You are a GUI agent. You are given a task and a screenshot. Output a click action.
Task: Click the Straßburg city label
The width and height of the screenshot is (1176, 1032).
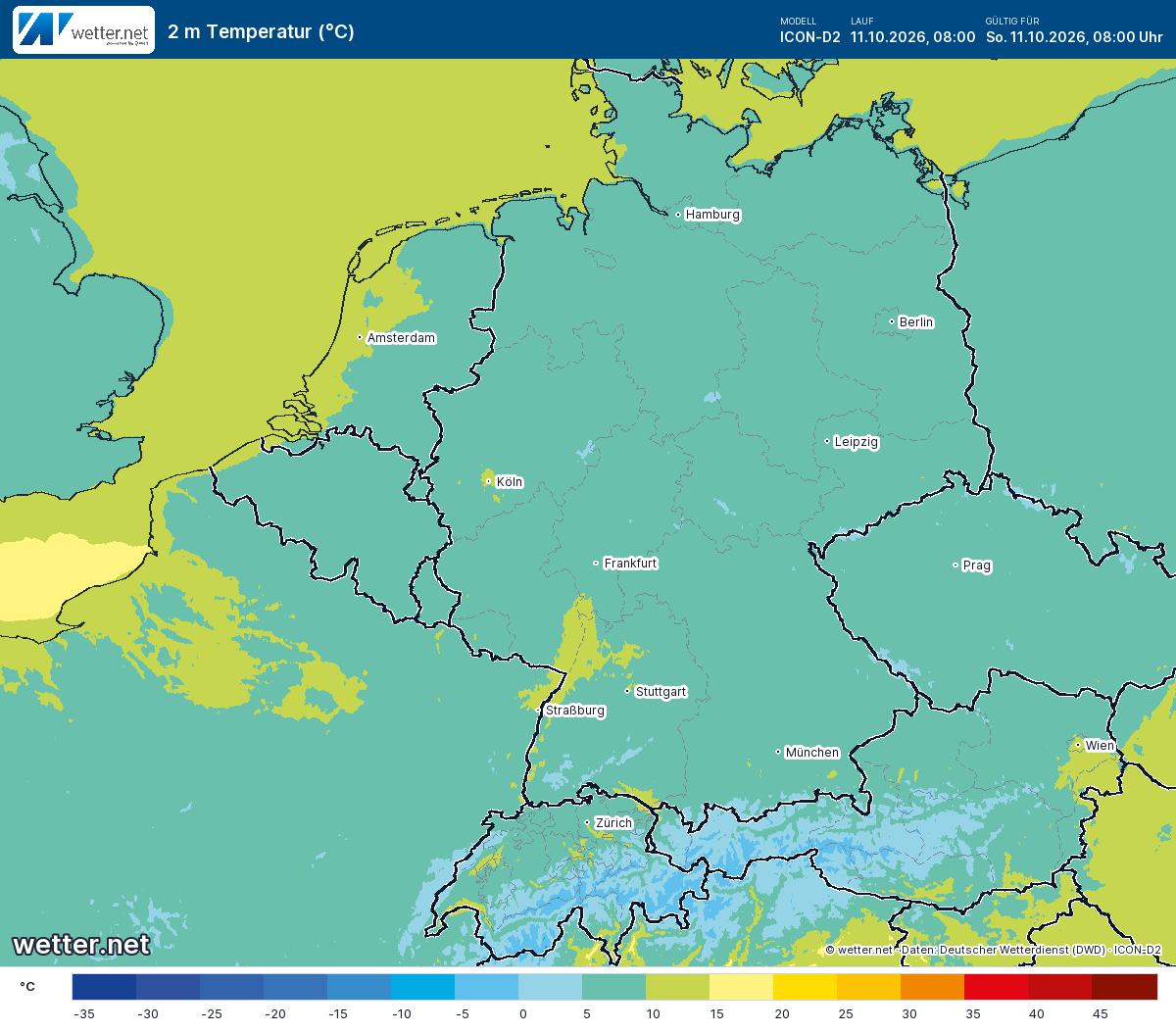click(x=574, y=711)
